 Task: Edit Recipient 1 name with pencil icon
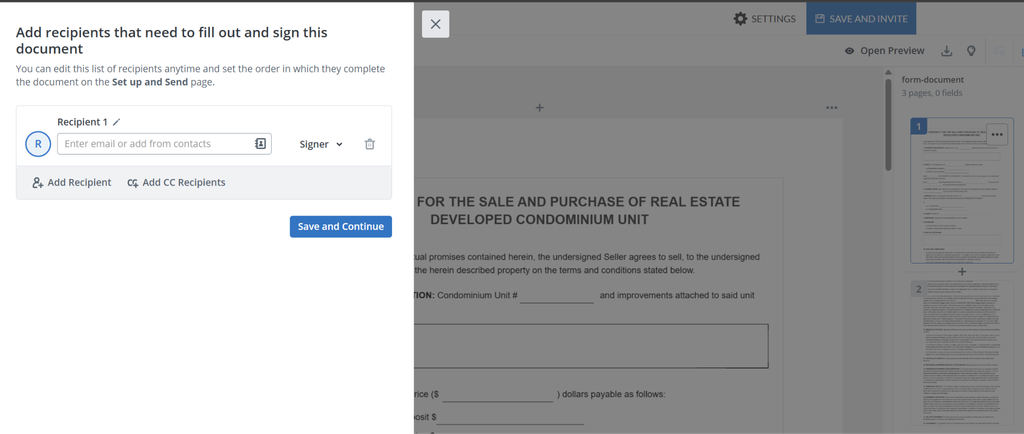(x=117, y=122)
